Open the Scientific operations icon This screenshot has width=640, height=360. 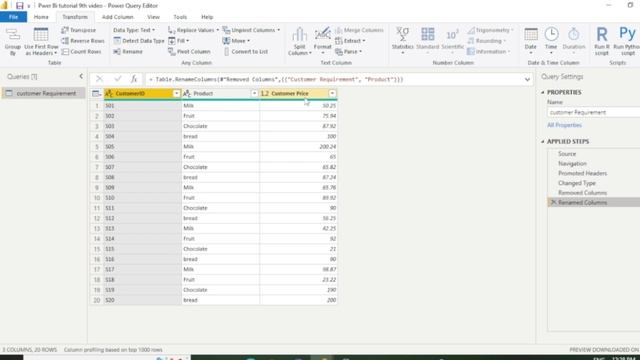point(452,41)
